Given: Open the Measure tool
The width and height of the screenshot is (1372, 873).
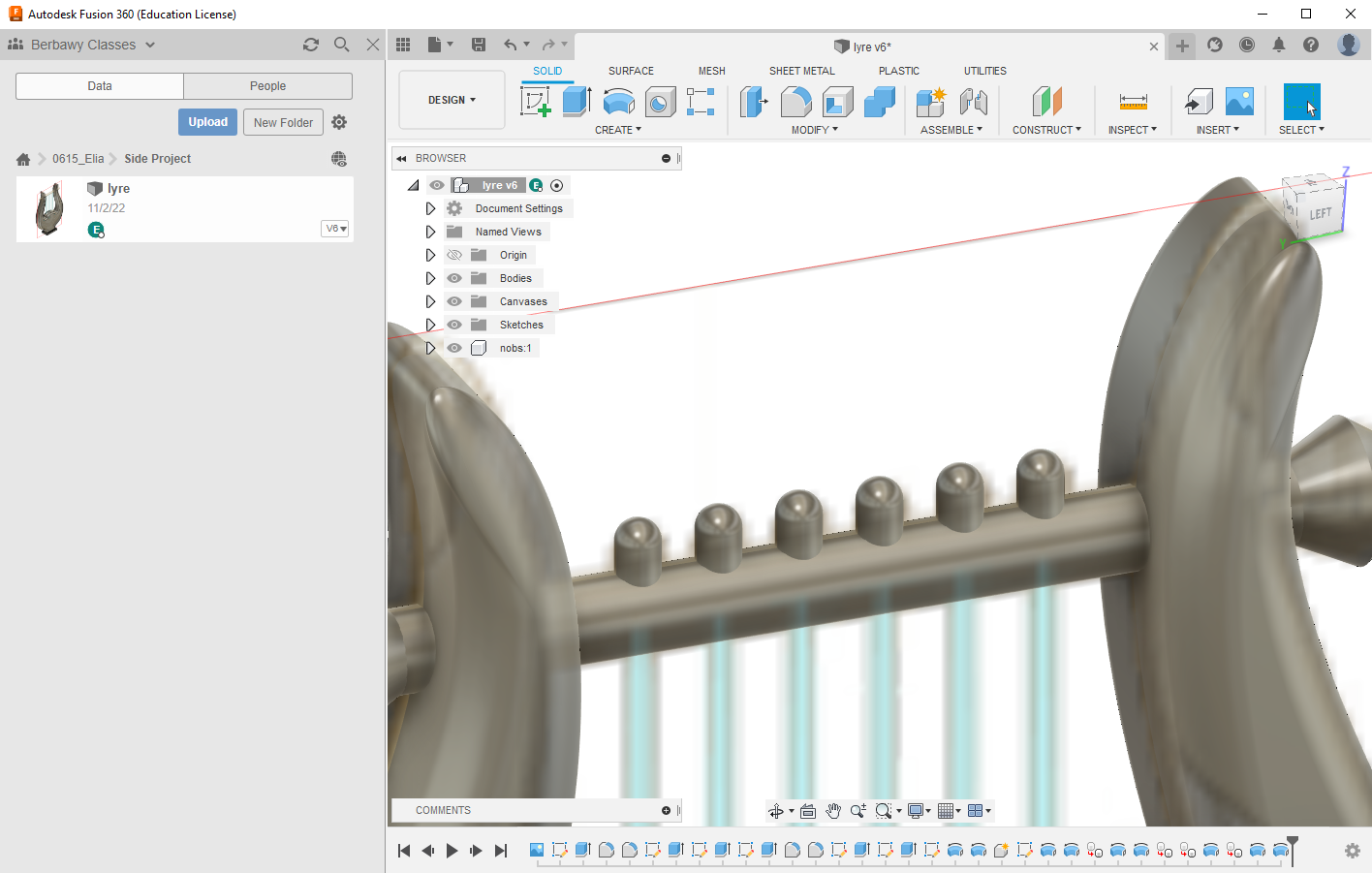Looking at the screenshot, I should click(x=1133, y=102).
